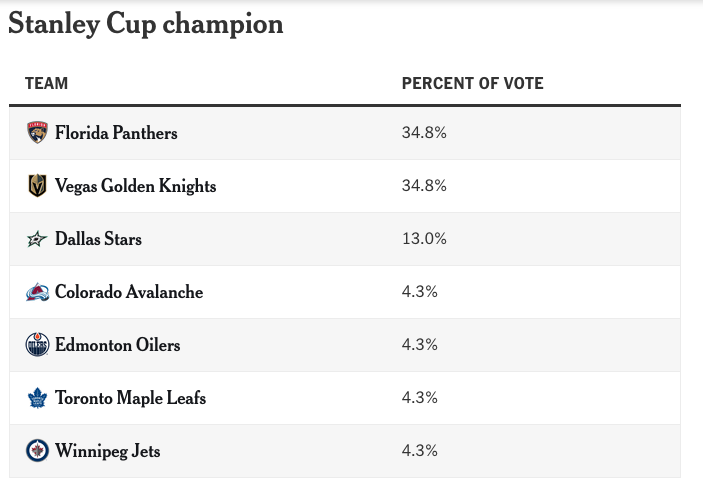
Task: Click the Vegas Golden Knights logo icon
Action: pyautogui.click(x=37, y=186)
